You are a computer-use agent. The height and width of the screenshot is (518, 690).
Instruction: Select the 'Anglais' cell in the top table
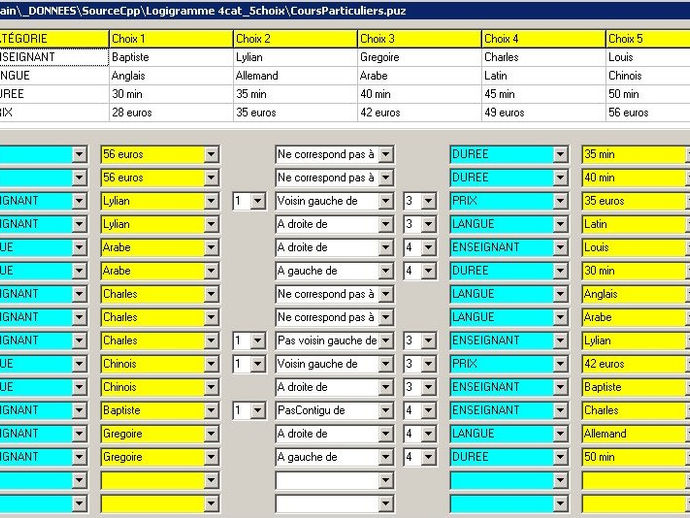pyautogui.click(x=171, y=76)
